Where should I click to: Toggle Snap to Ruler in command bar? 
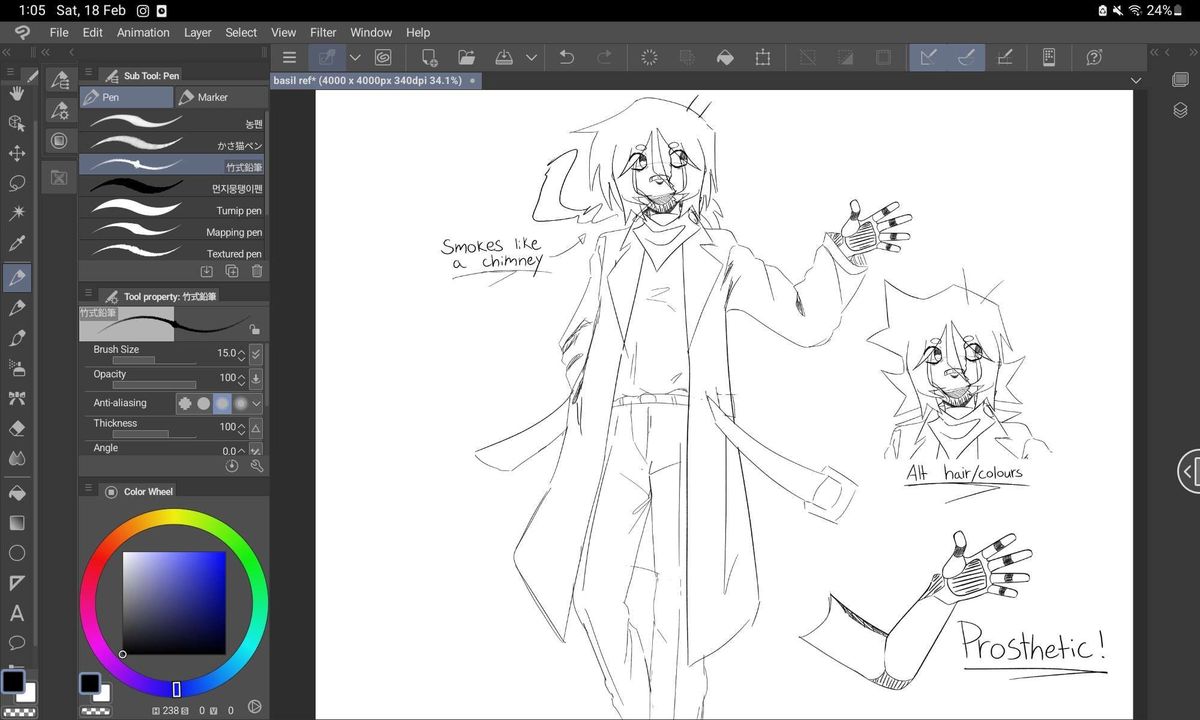[x=928, y=57]
